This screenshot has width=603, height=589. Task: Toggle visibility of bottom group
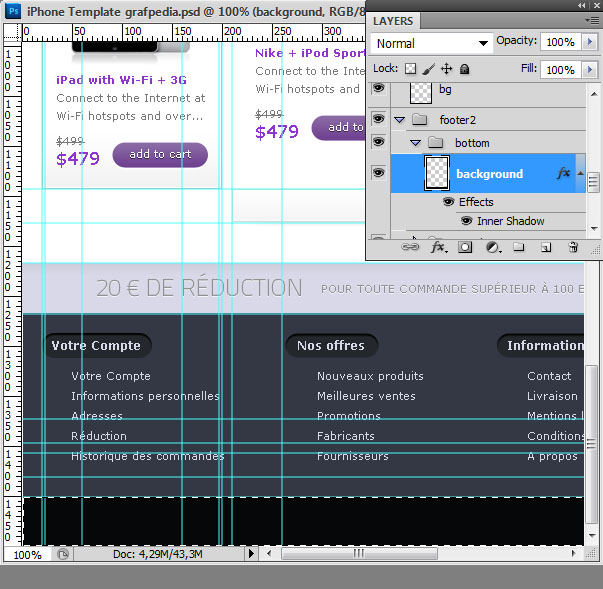(378, 142)
